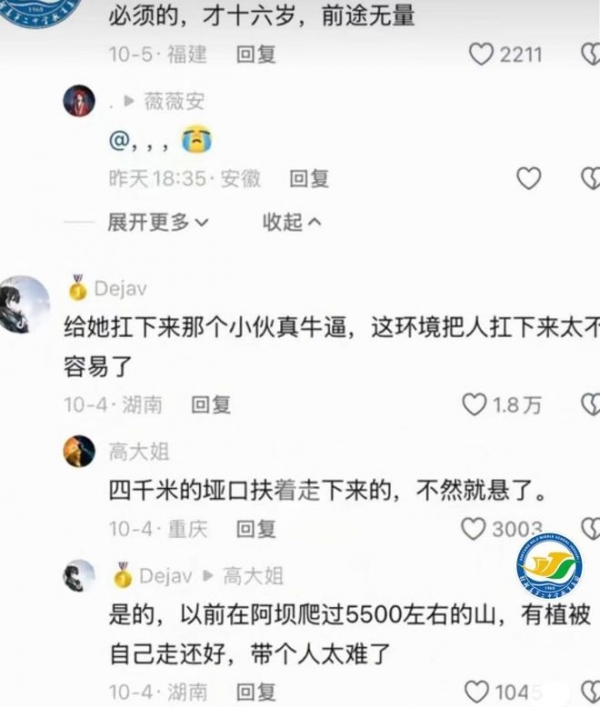Dislike 薇薇安's crying emoji reply
The height and width of the screenshot is (707, 600).
pos(591,178)
